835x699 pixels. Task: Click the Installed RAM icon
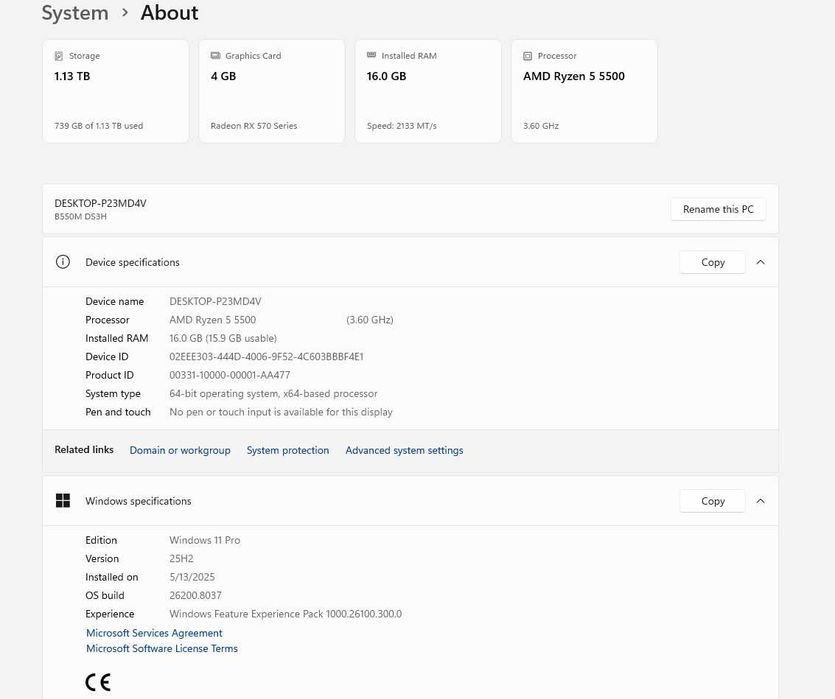(x=371, y=56)
